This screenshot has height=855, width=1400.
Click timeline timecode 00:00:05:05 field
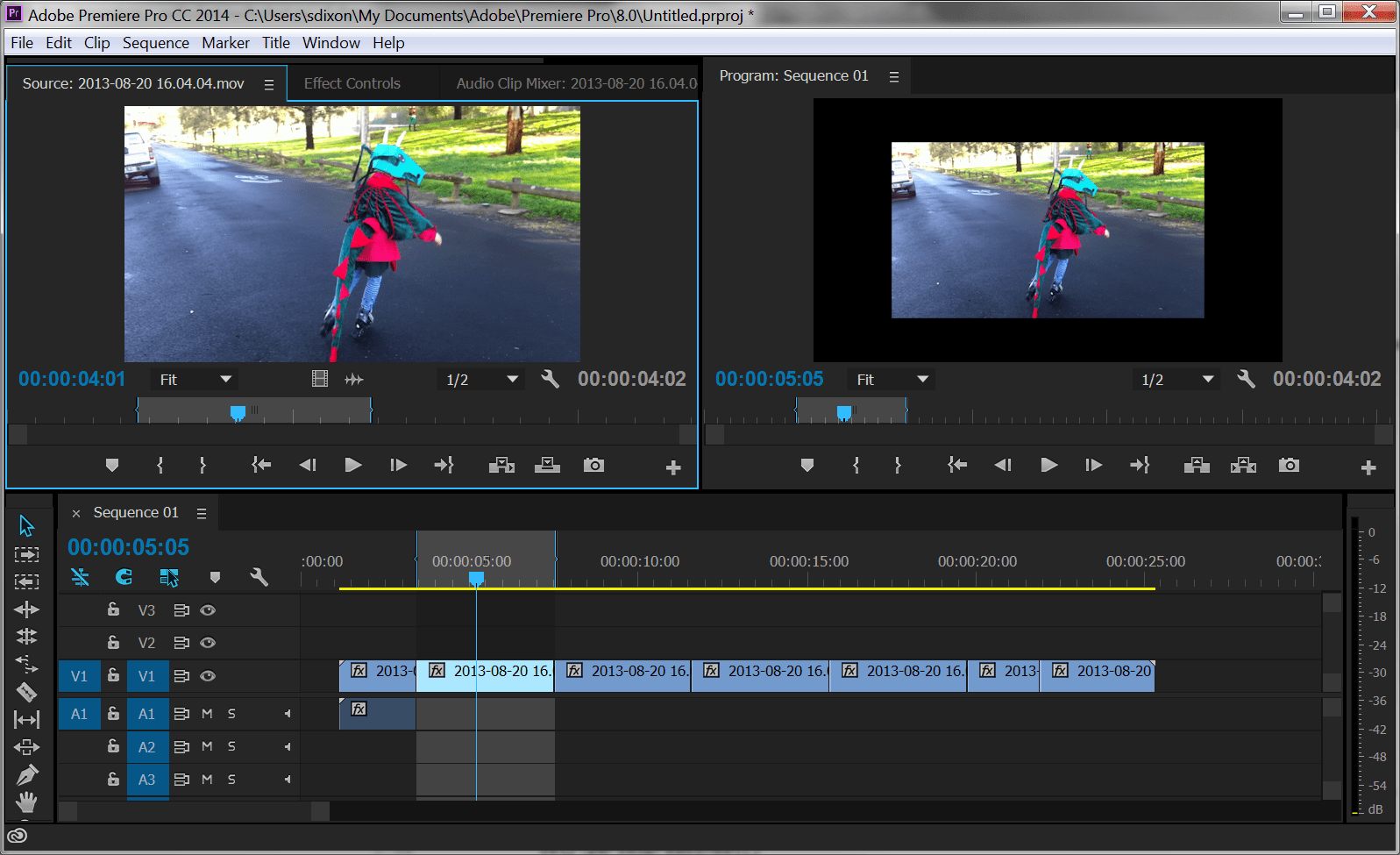click(129, 547)
